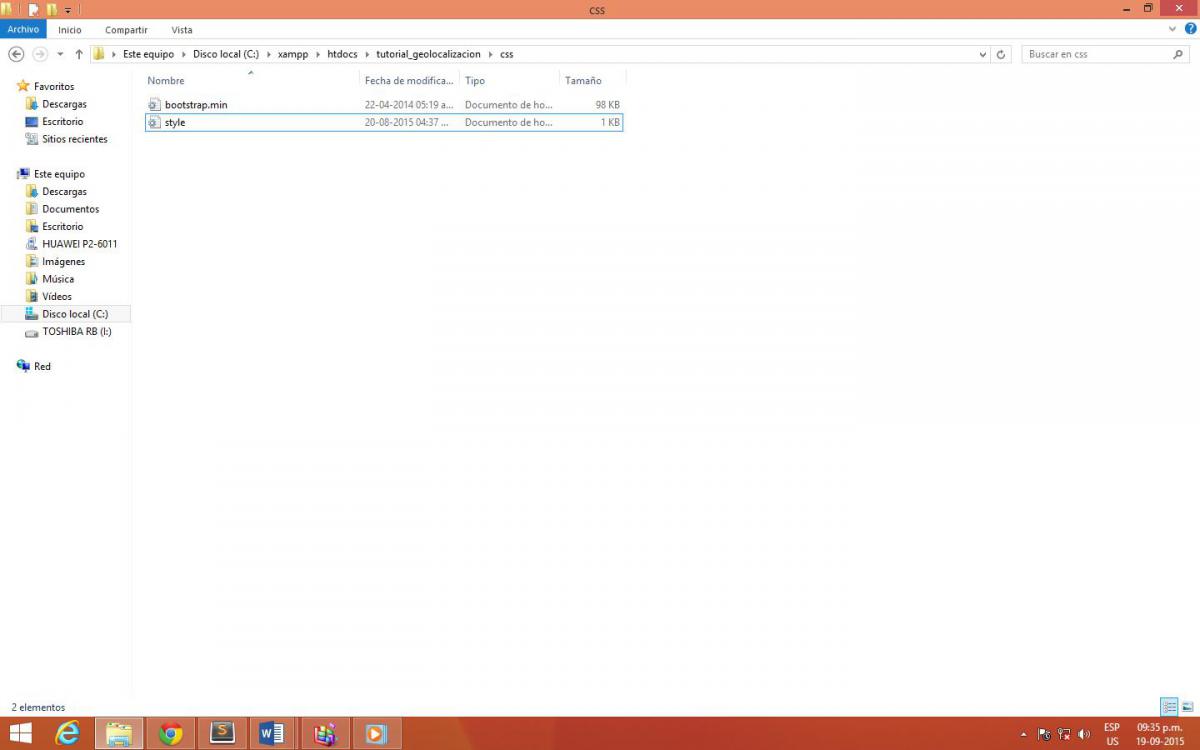Screen dimensions: 1200x750
Task: Go up one folder level
Action: [x=79, y=54]
